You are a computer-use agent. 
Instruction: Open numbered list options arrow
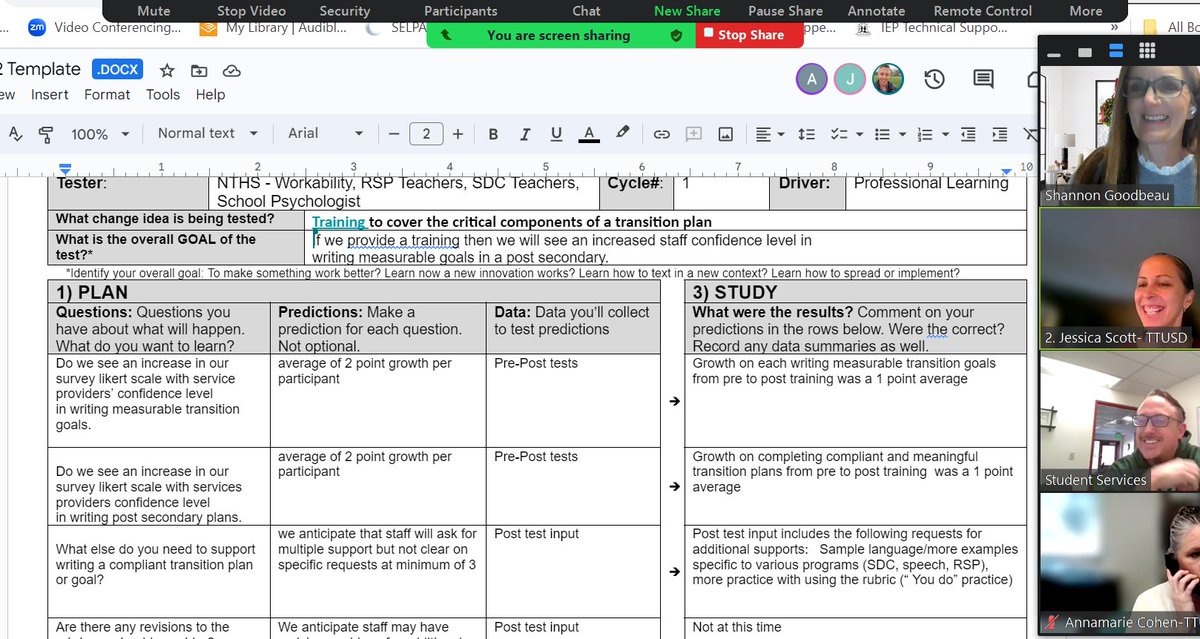(x=943, y=134)
